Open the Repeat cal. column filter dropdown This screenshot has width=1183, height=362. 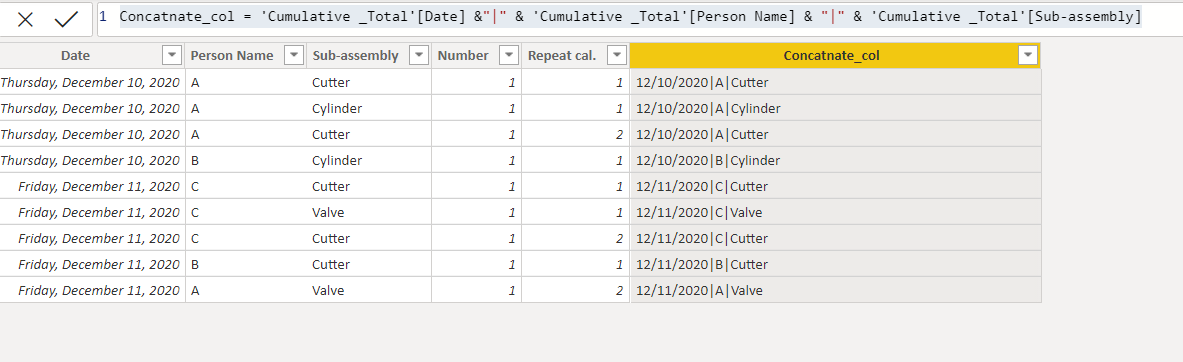[x=617, y=56]
